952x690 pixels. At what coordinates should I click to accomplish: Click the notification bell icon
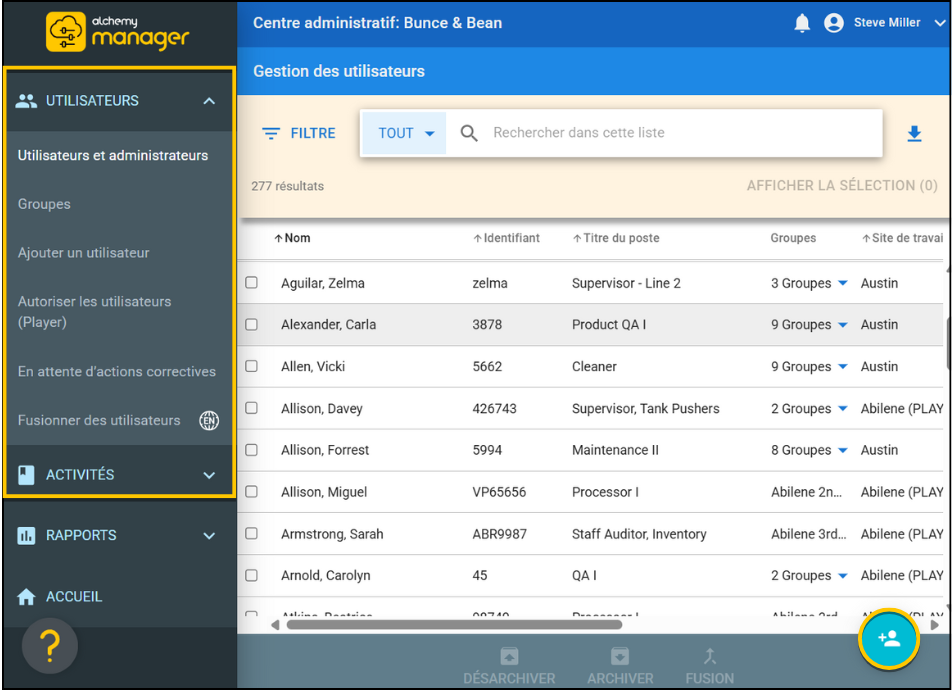coord(802,23)
